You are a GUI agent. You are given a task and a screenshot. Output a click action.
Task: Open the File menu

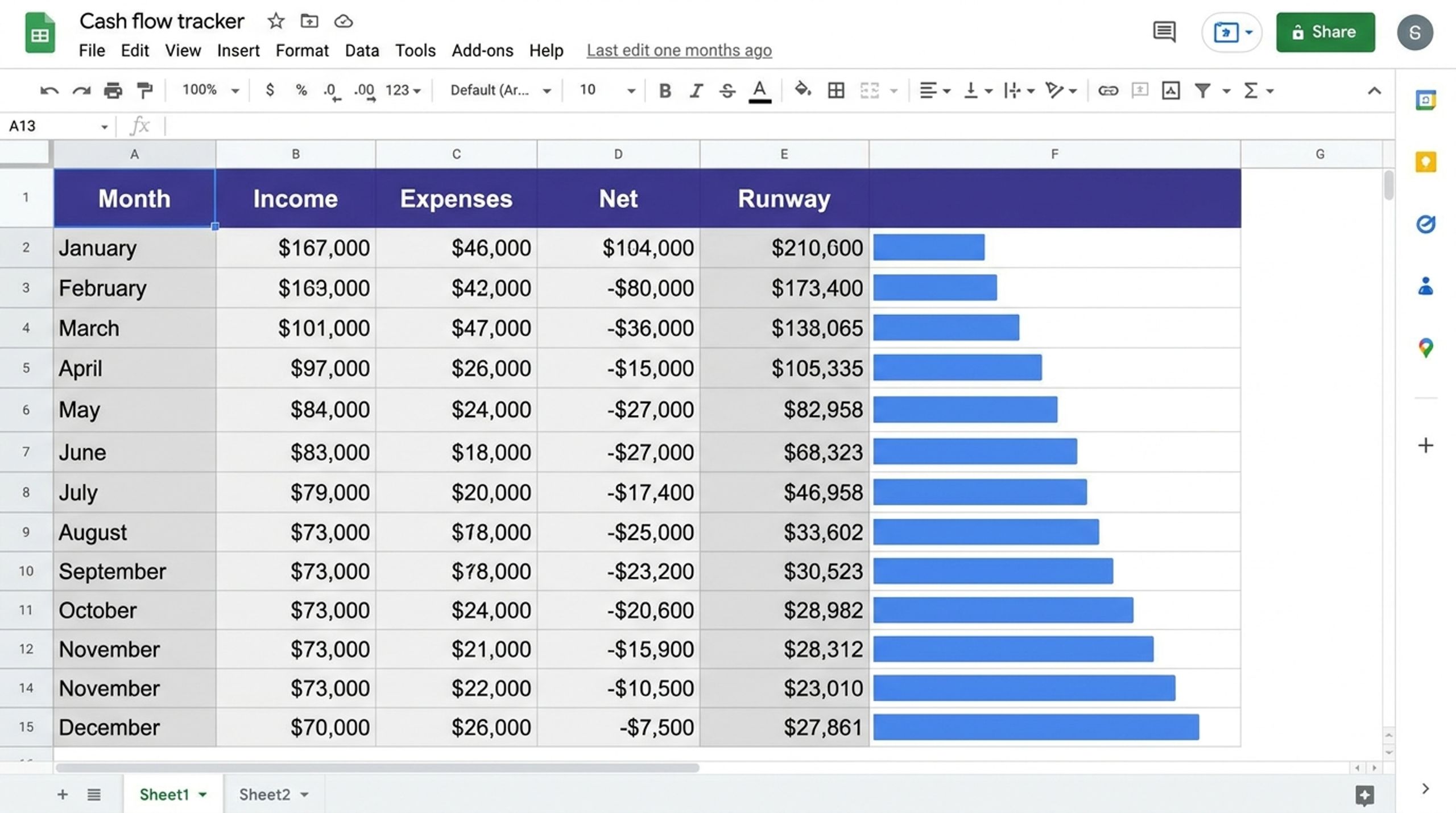pos(92,51)
